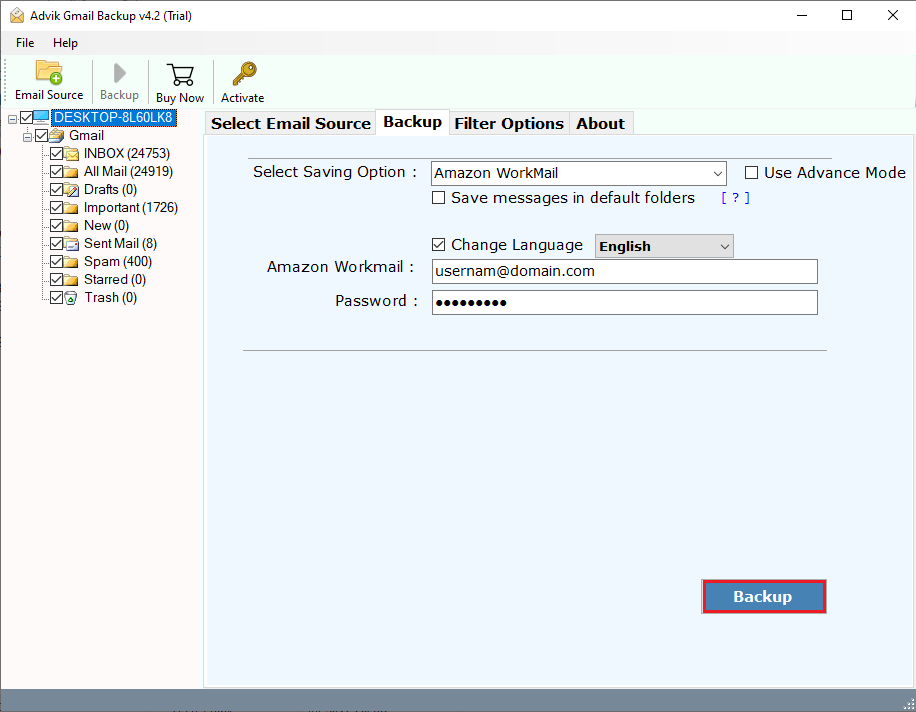Select the INBOX (24753) folder label

tap(127, 154)
